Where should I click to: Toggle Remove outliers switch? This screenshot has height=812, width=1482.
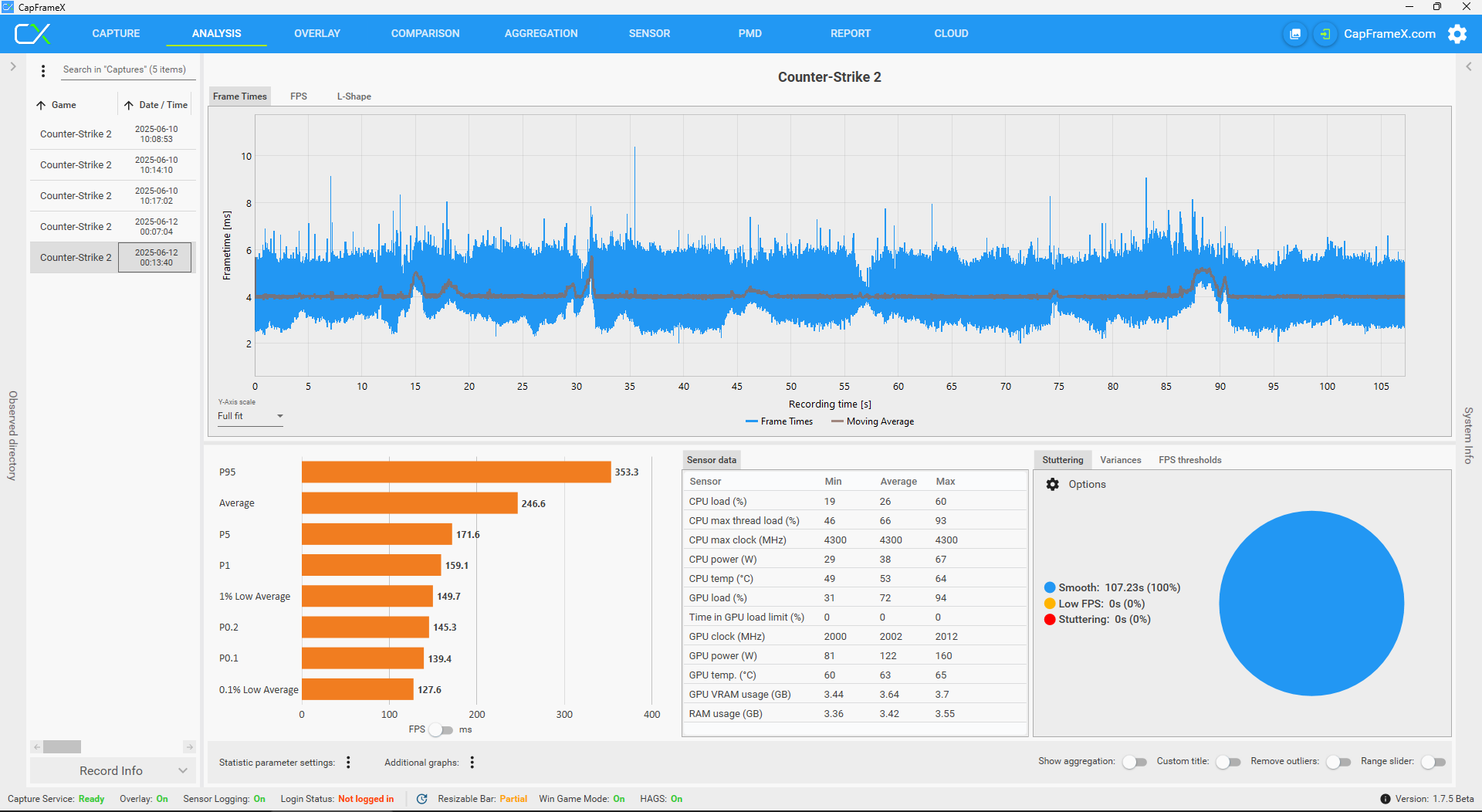[x=1338, y=762]
